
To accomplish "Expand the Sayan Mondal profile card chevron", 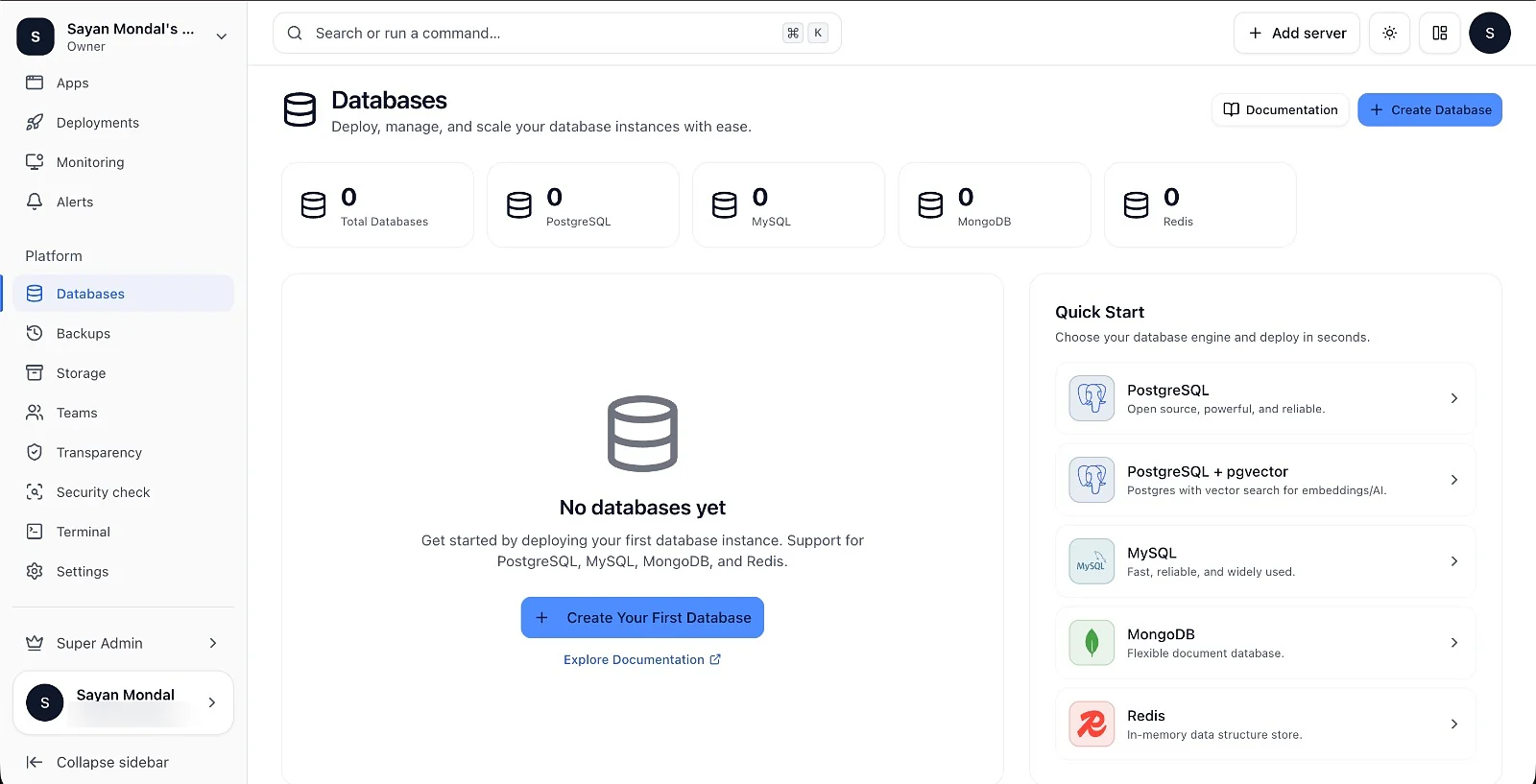I will coord(212,702).
